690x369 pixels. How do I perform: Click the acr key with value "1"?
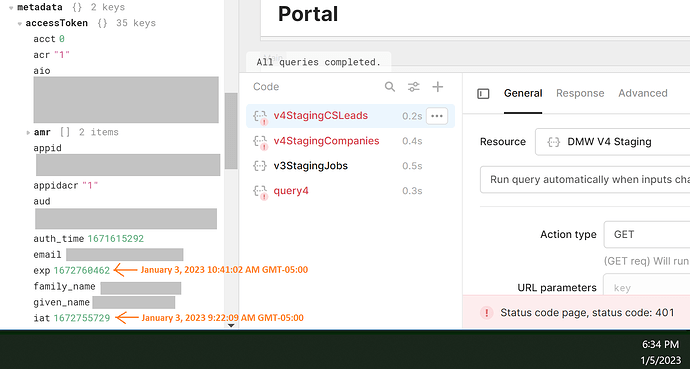[x=51, y=55]
